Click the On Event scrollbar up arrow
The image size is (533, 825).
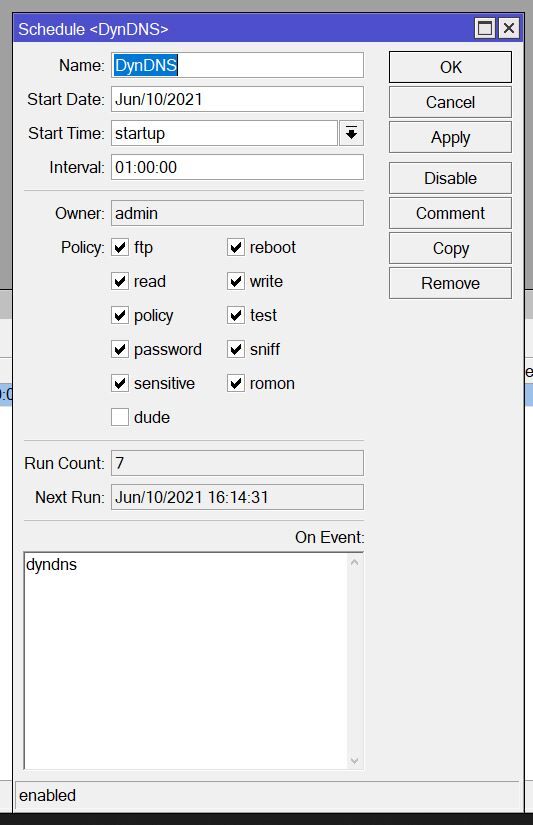355,562
